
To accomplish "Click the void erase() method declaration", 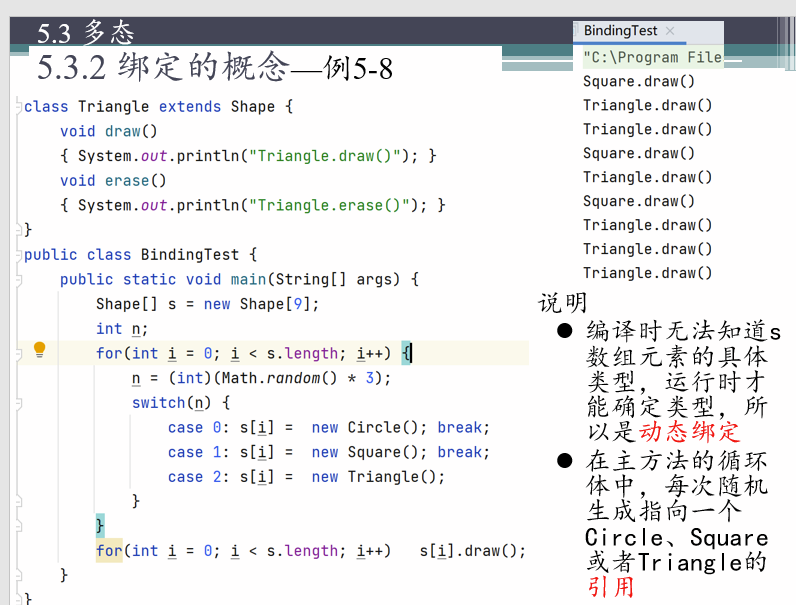I will pos(113,181).
